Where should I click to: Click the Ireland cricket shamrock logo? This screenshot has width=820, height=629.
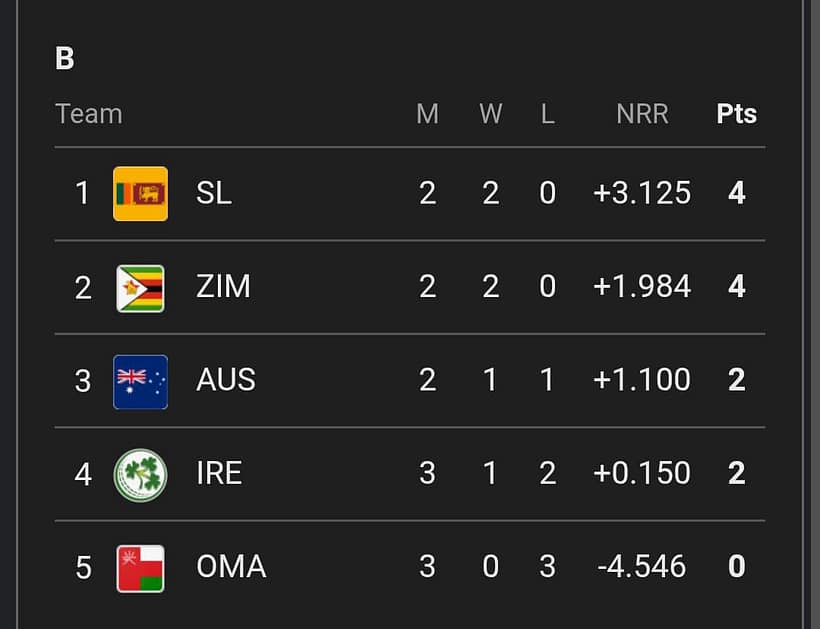coord(140,474)
